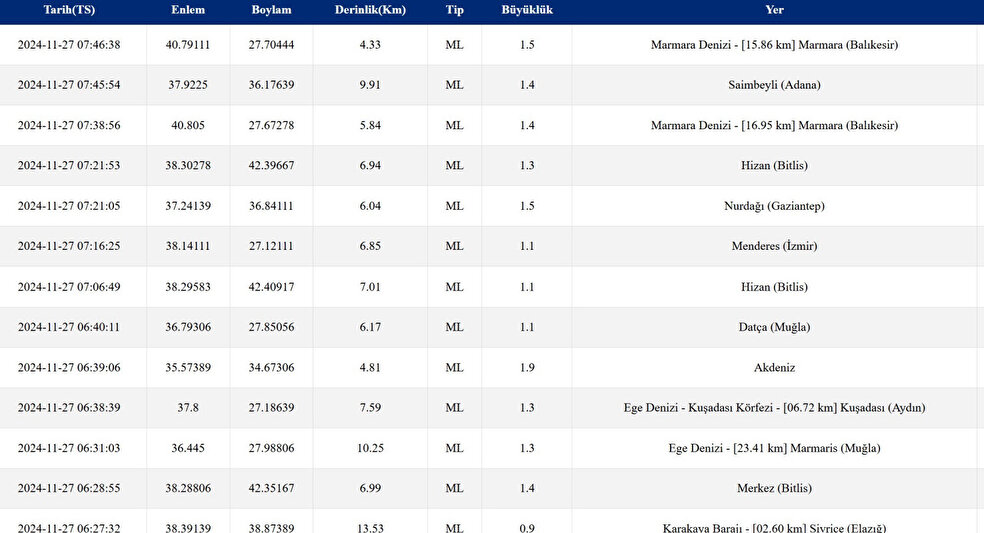The height and width of the screenshot is (533, 984).
Task: Click the magnitude 1.9 value
Action: (x=527, y=367)
